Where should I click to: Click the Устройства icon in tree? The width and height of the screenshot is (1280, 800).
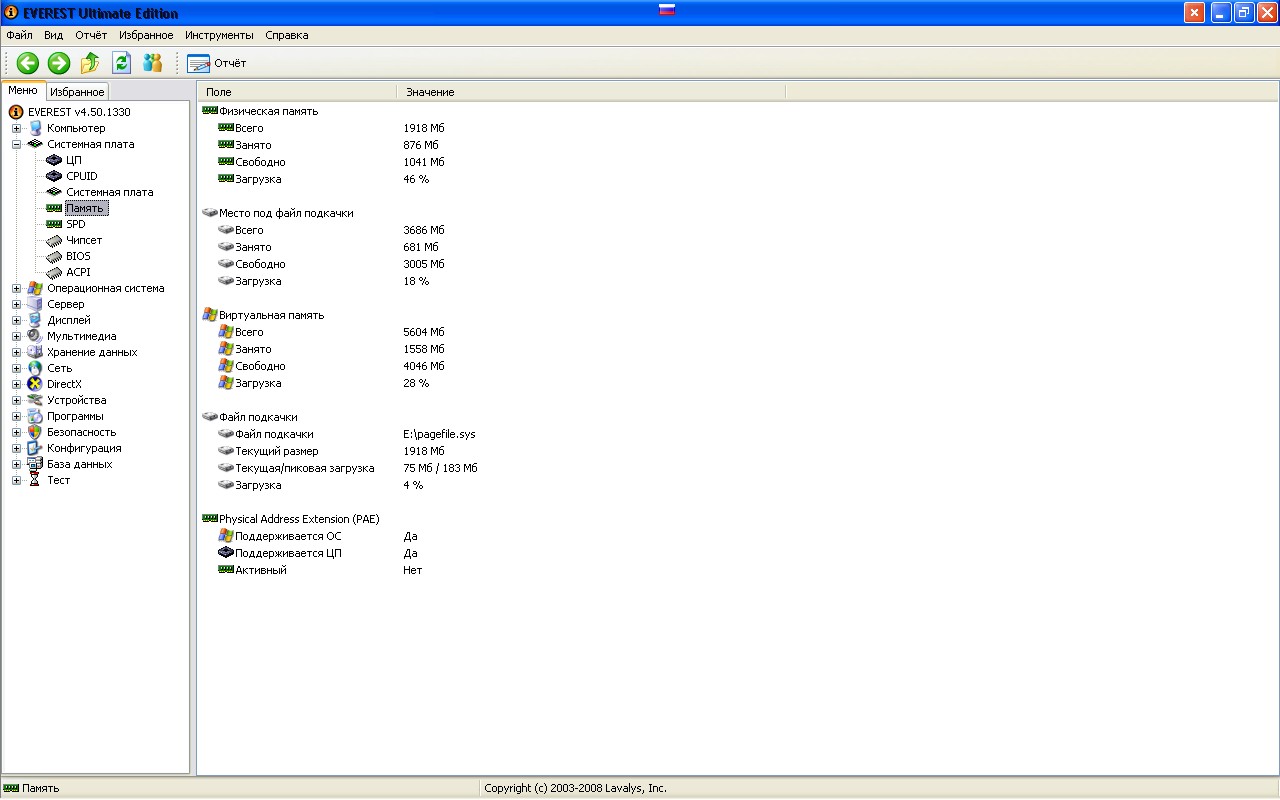pos(35,400)
